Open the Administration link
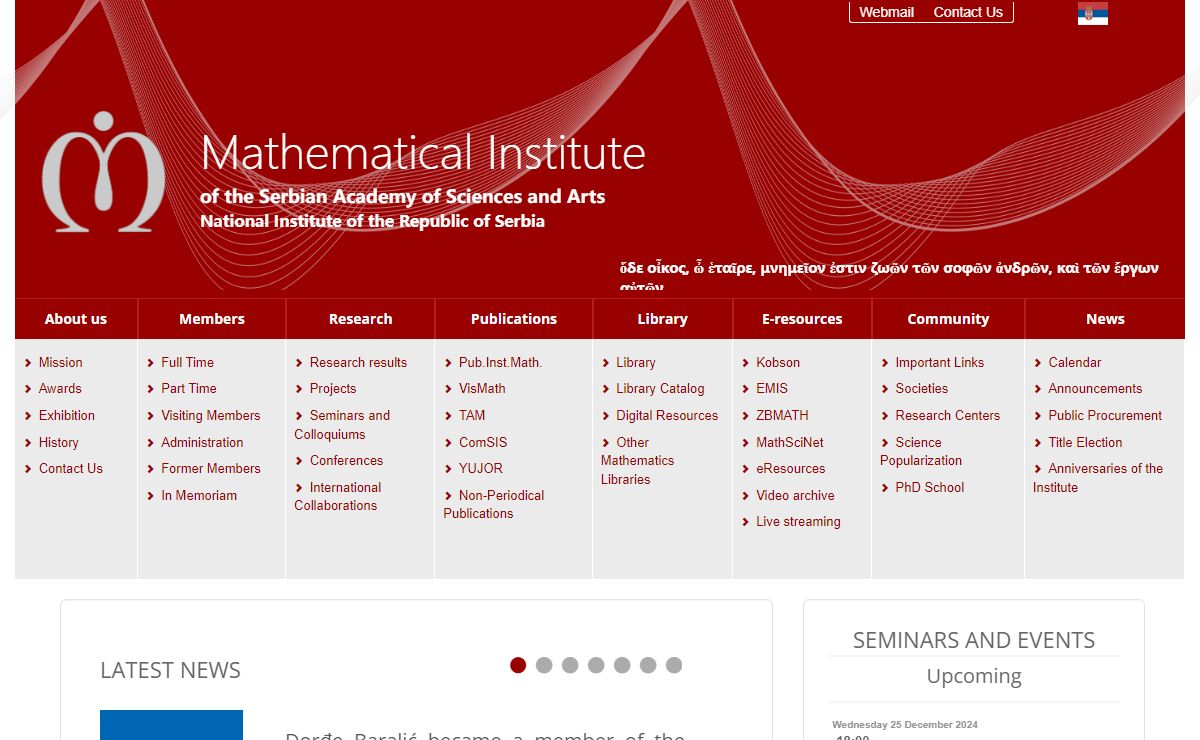This screenshot has width=1200, height=740. point(202,442)
